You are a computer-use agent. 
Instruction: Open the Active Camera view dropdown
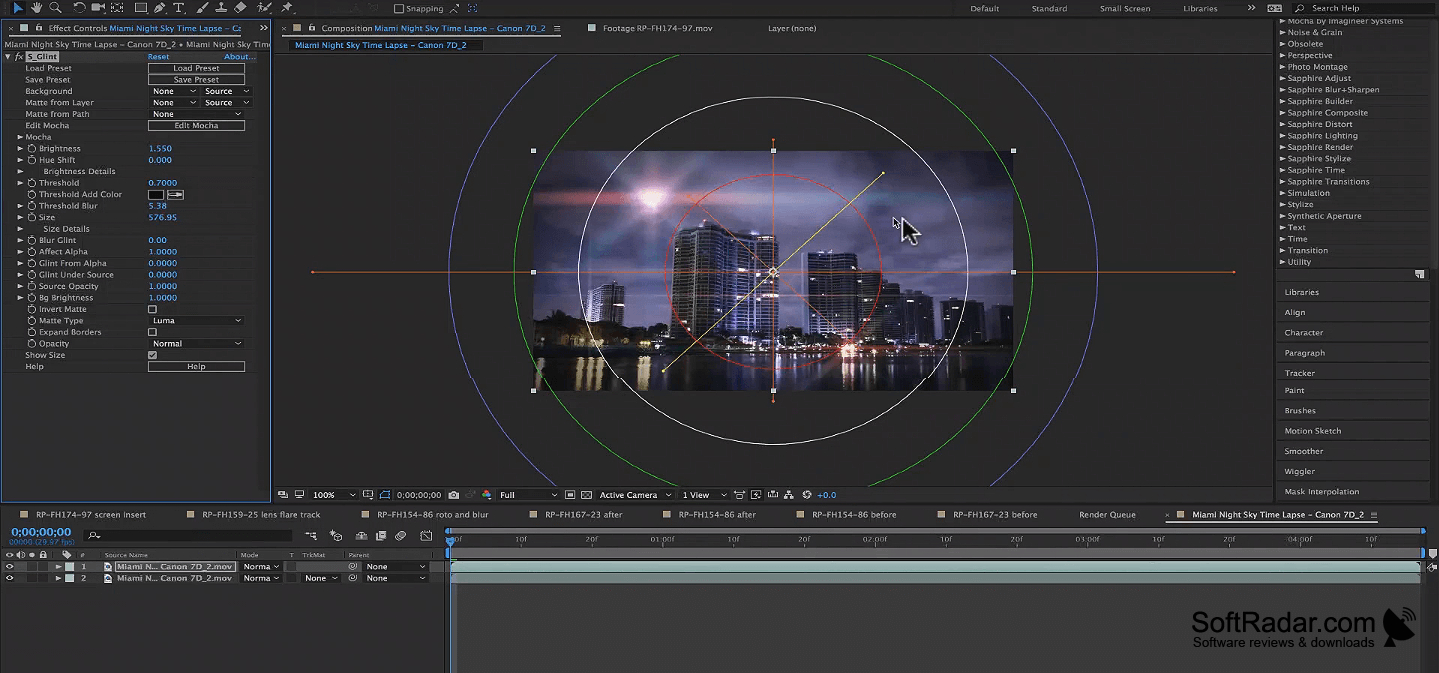635,495
